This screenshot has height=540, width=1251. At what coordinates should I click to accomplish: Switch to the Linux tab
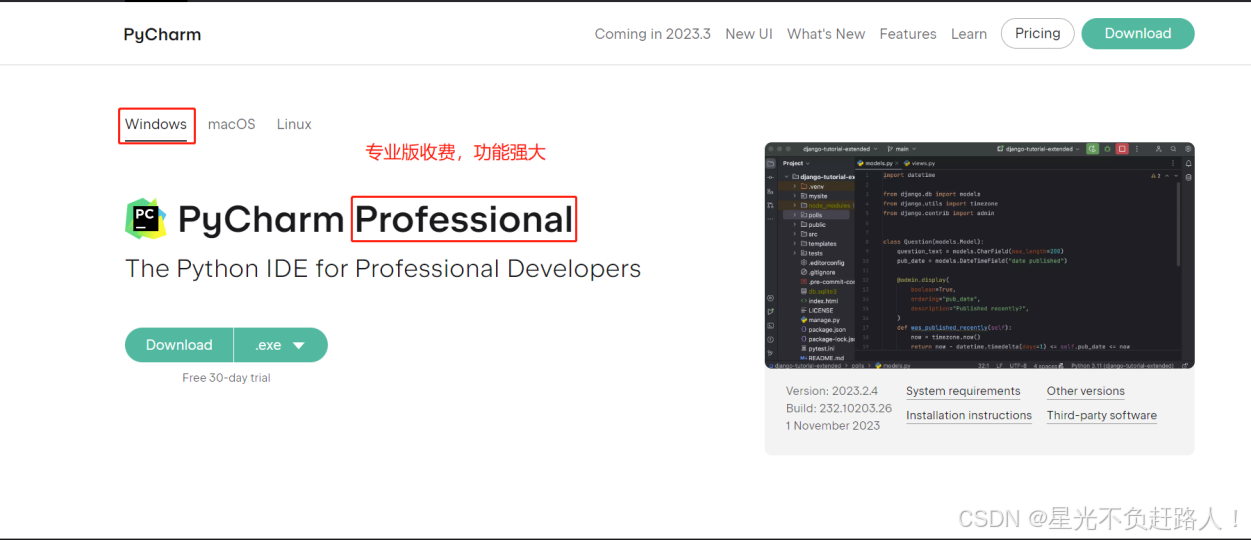[x=294, y=124]
